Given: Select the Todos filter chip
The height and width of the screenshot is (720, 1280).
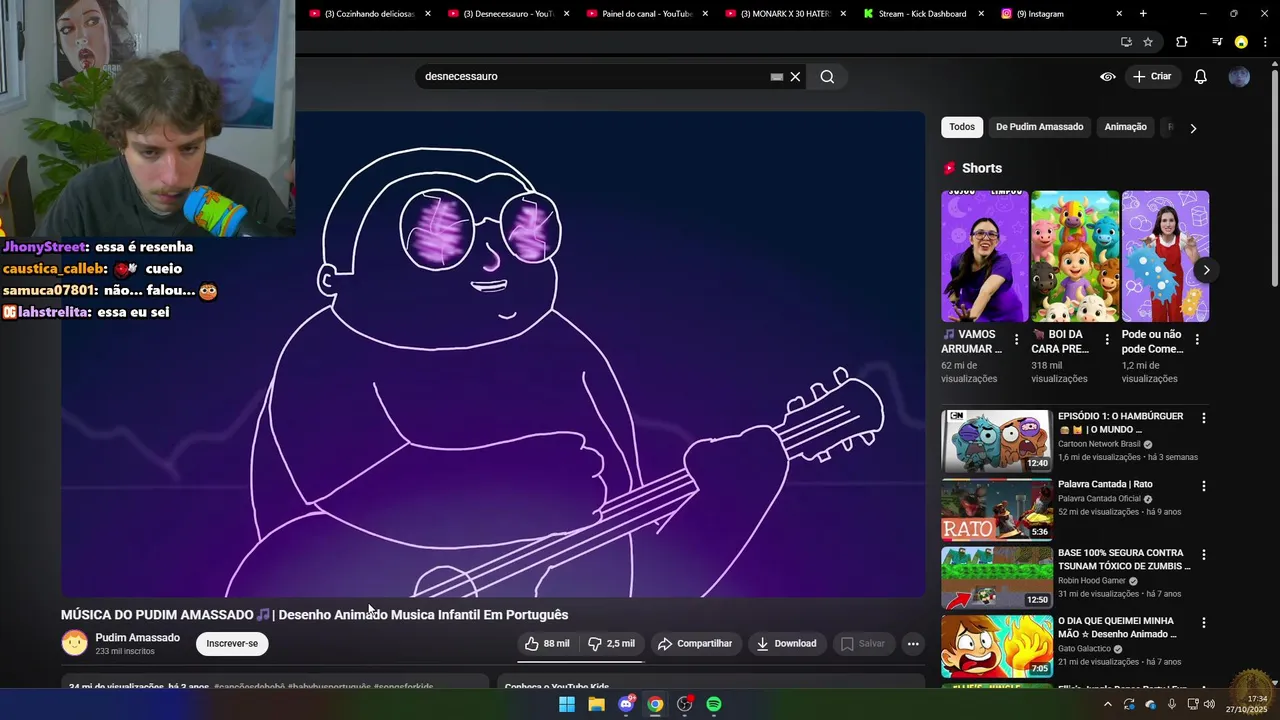Looking at the screenshot, I should pyautogui.click(x=962, y=127).
